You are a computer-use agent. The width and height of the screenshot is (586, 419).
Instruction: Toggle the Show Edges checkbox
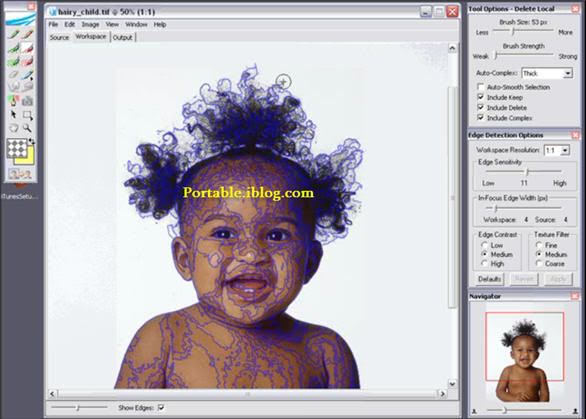161,407
